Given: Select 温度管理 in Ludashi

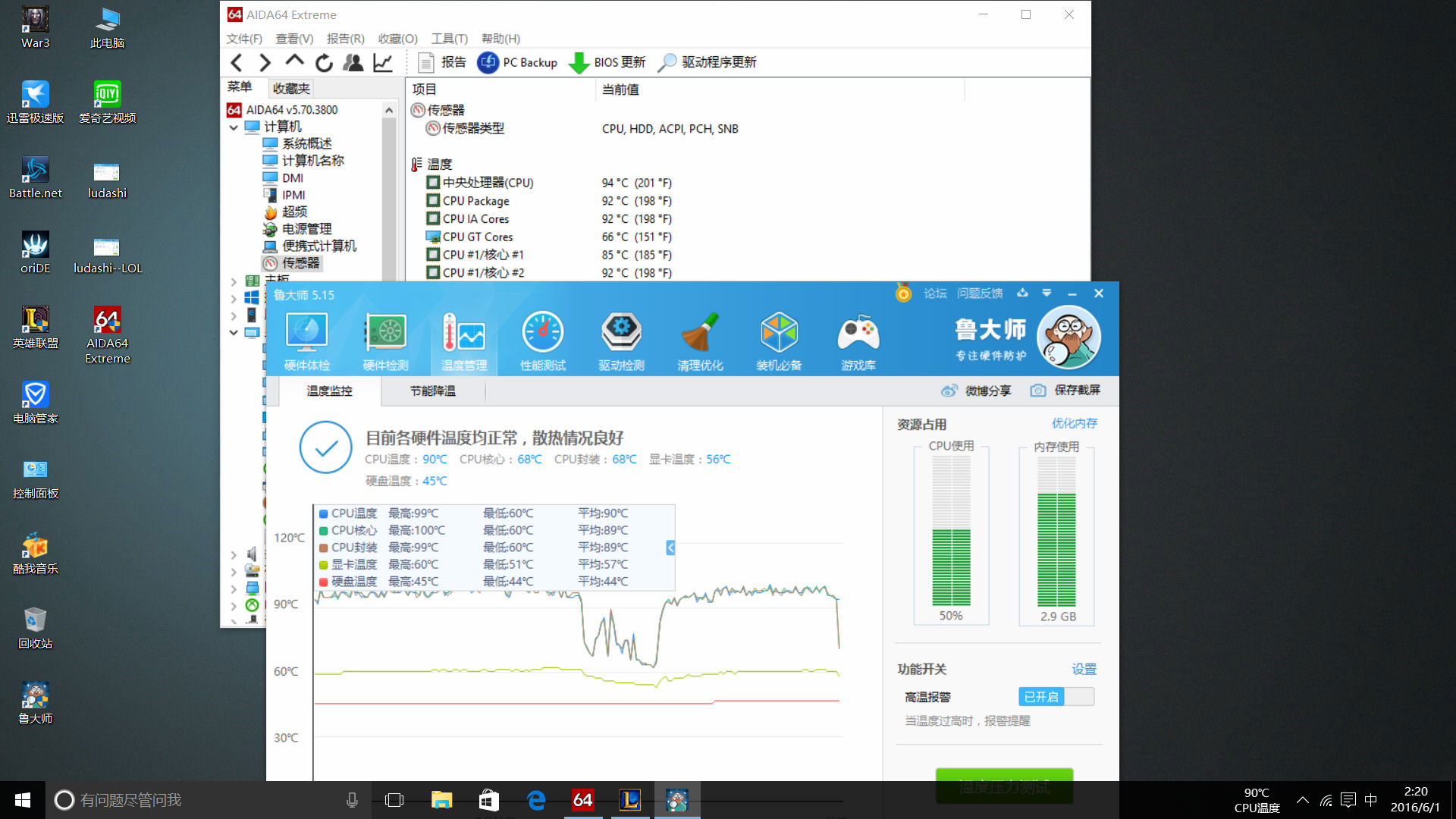Looking at the screenshot, I should [464, 341].
